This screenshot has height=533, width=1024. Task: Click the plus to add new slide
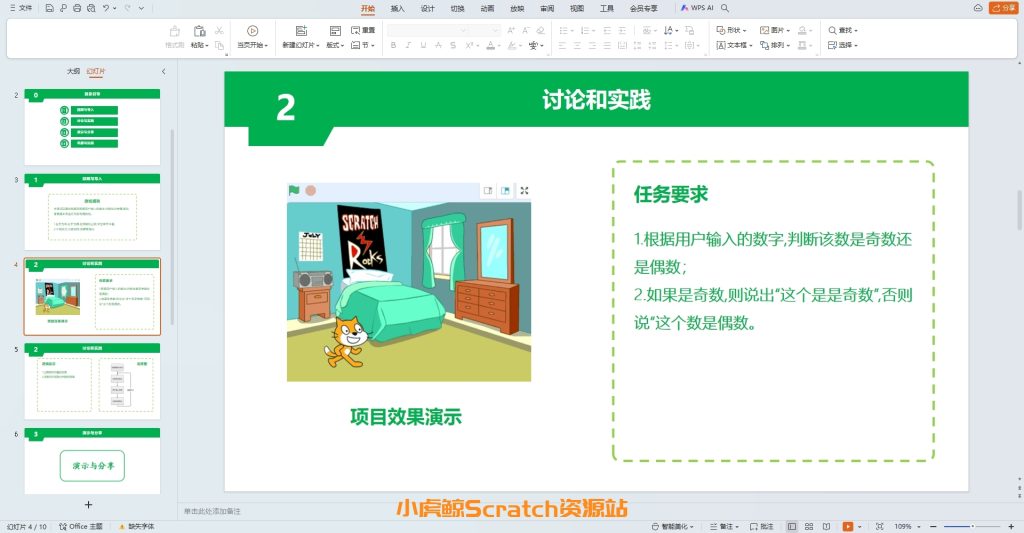[x=88, y=505]
